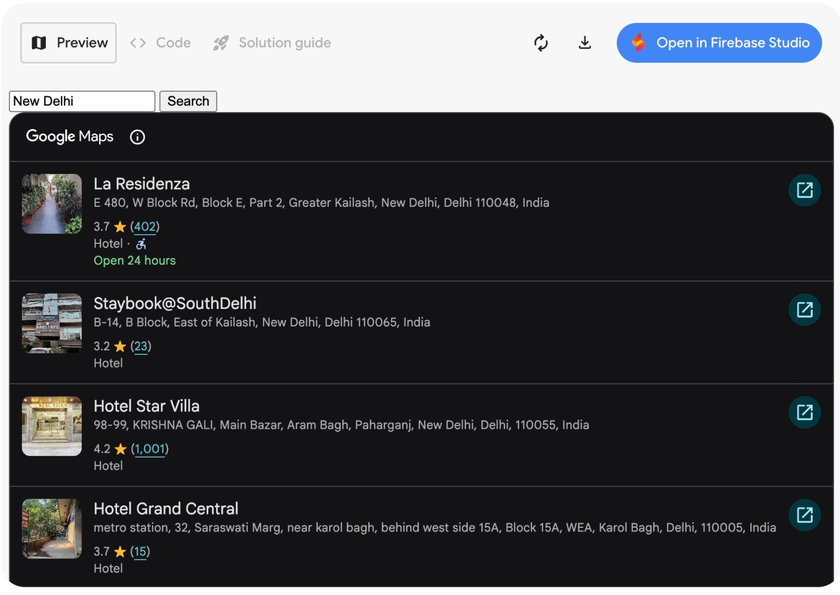Click the New Delhi search input field
840x595 pixels.
coord(81,101)
